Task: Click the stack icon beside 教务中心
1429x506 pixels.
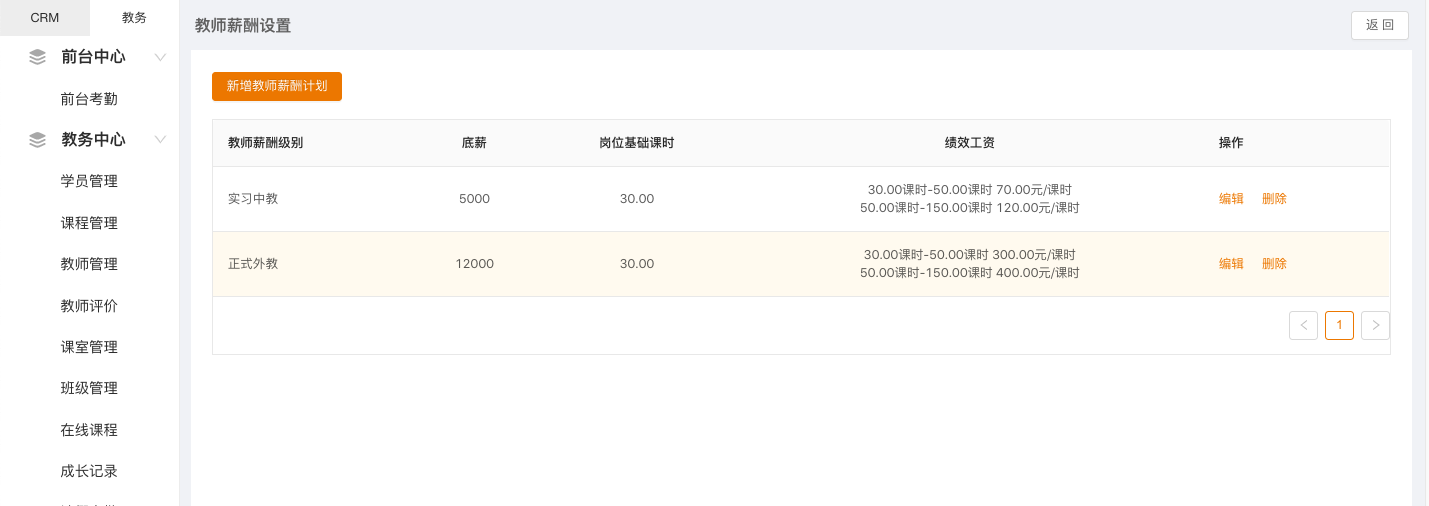Action: click(x=38, y=140)
